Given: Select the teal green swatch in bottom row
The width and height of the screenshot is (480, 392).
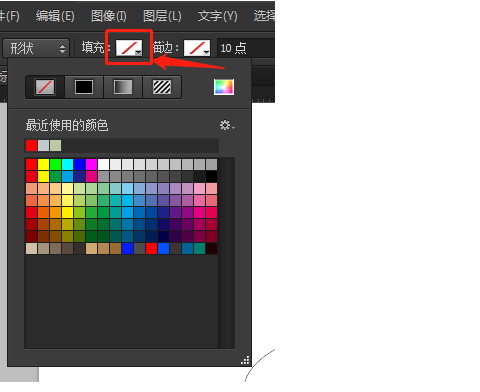Looking at the screenshot, I should (x=199, y=248).
